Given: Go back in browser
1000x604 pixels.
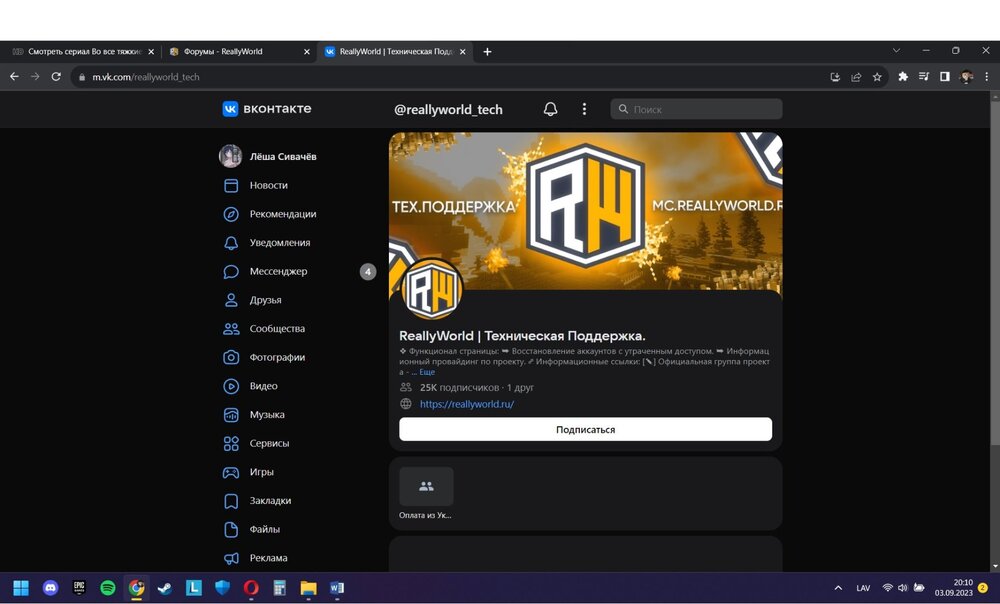Looking at the screenshot, I should (x=14, y=77).
